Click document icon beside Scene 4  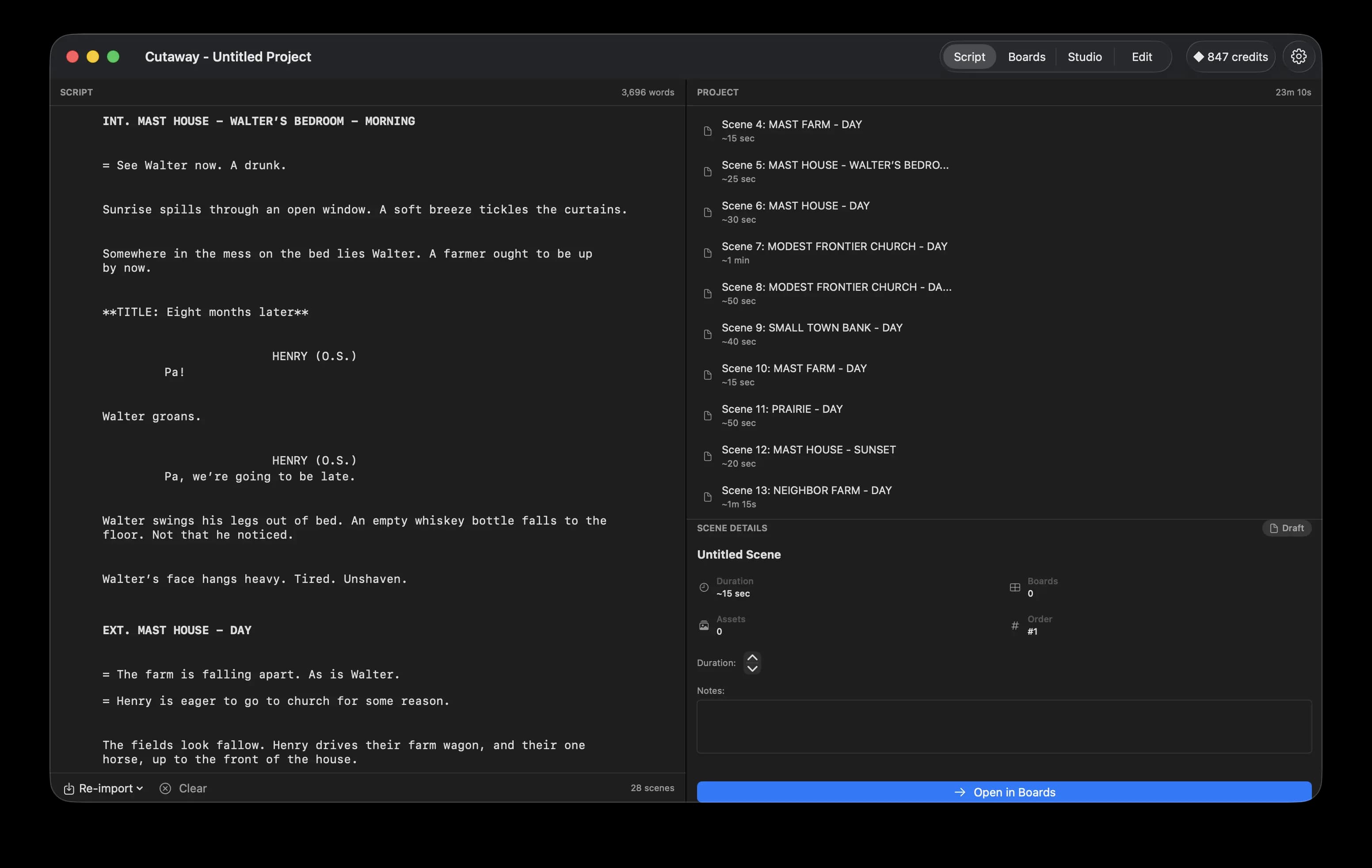pyautogui.click(x=707, y=131)
